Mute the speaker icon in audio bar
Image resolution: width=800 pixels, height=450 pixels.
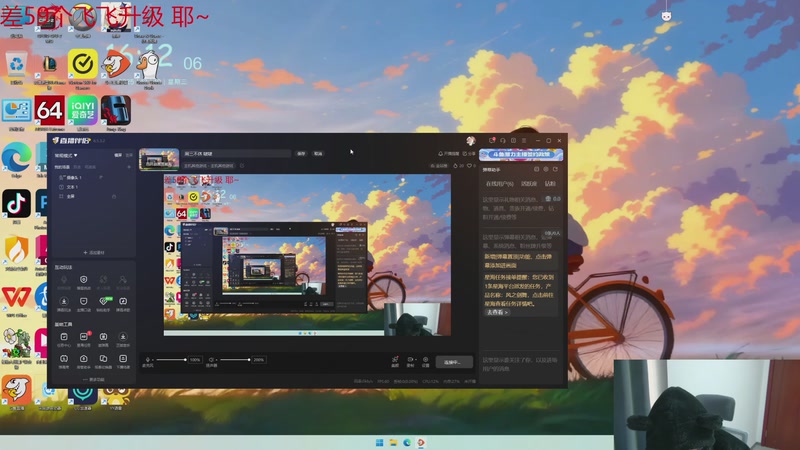point(211,360)
